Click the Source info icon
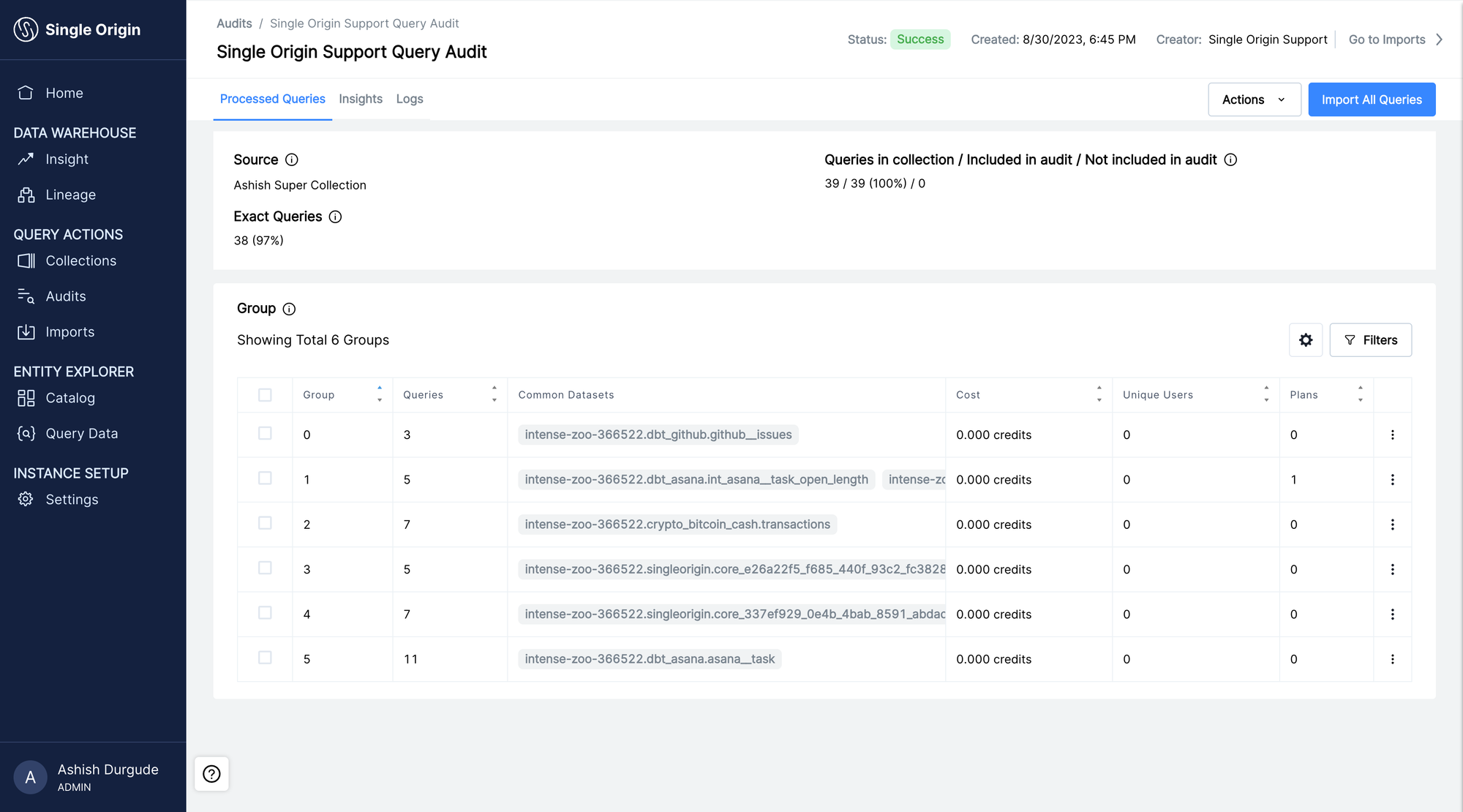The height and width of the screenshot is (812, 1463). 292,159
